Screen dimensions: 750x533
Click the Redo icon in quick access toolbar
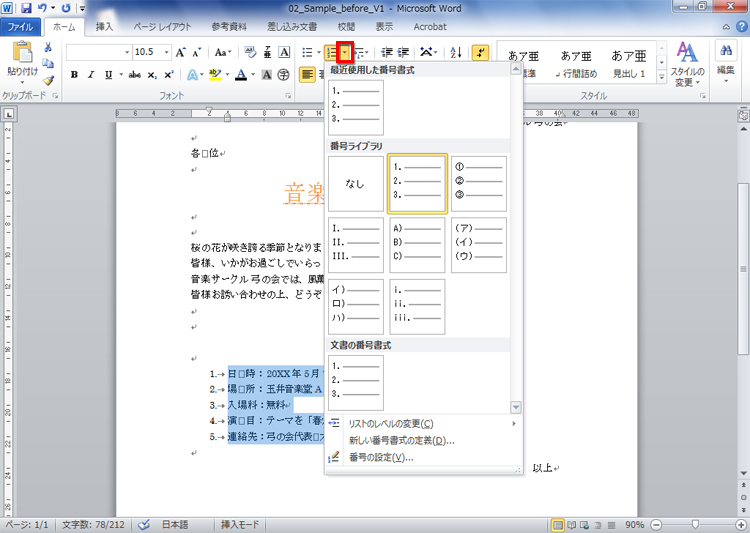(x=66, y=8)
